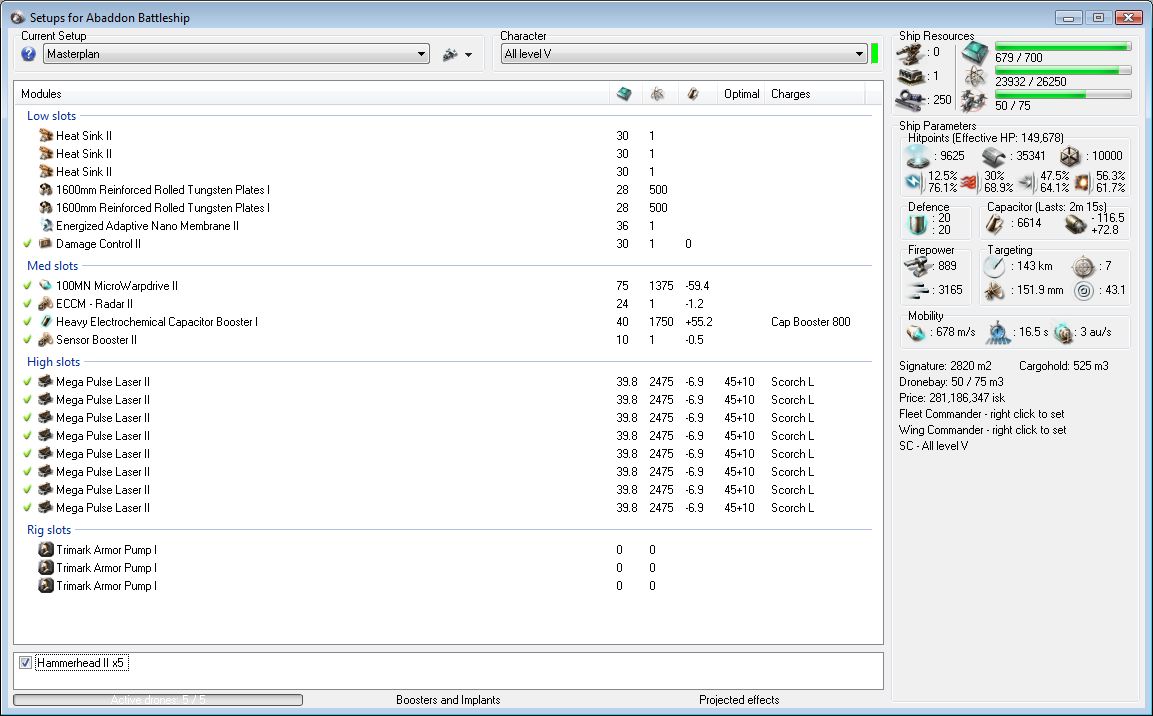Click the Price 281,186,347 isk text

coord(952,398)
